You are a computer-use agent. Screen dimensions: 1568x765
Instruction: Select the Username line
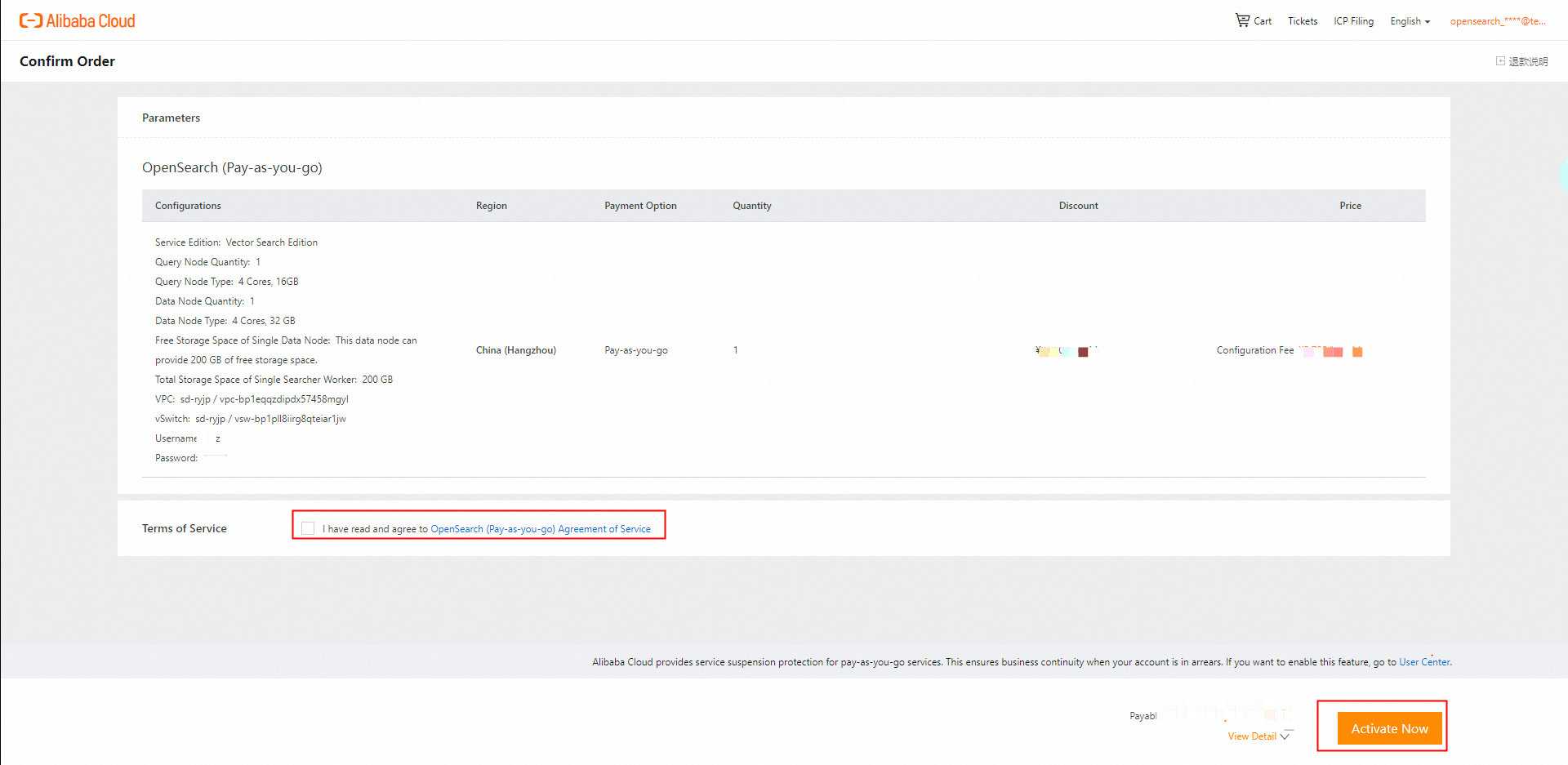coord(188,438)
